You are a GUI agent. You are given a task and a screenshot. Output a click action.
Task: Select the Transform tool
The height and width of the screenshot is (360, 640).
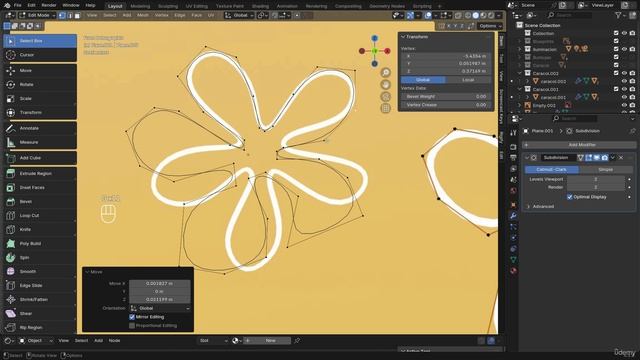click(40, 112)
